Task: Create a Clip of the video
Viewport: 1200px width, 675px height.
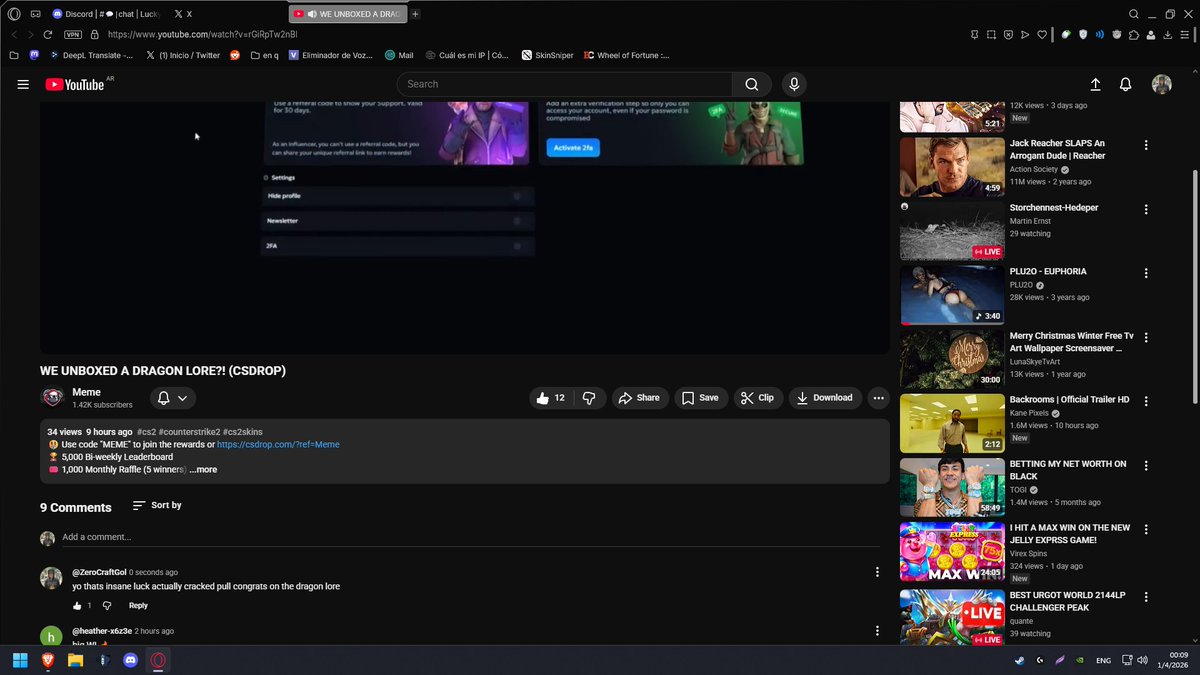Action: point(756,398)
